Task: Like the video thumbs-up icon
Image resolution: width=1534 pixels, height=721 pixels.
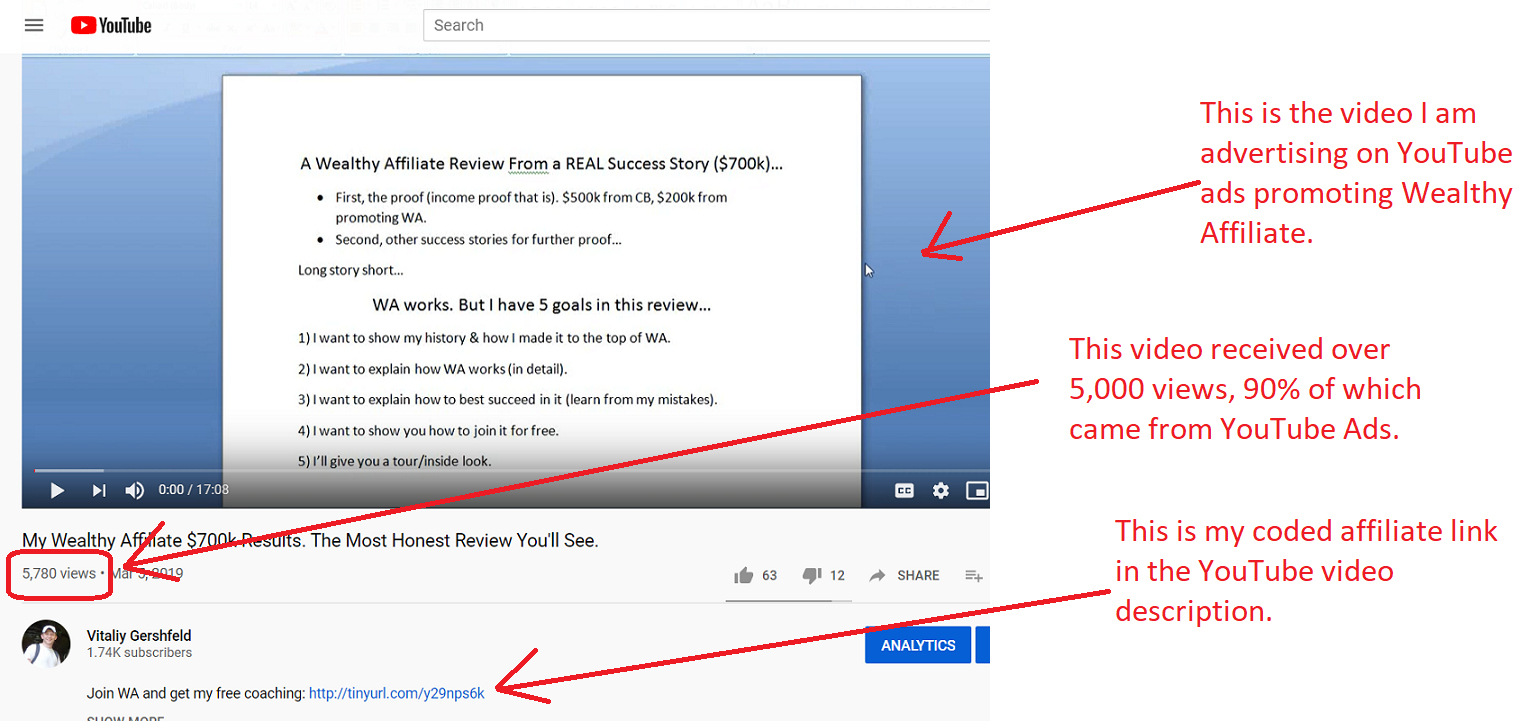Action: [x=743, y=575]
